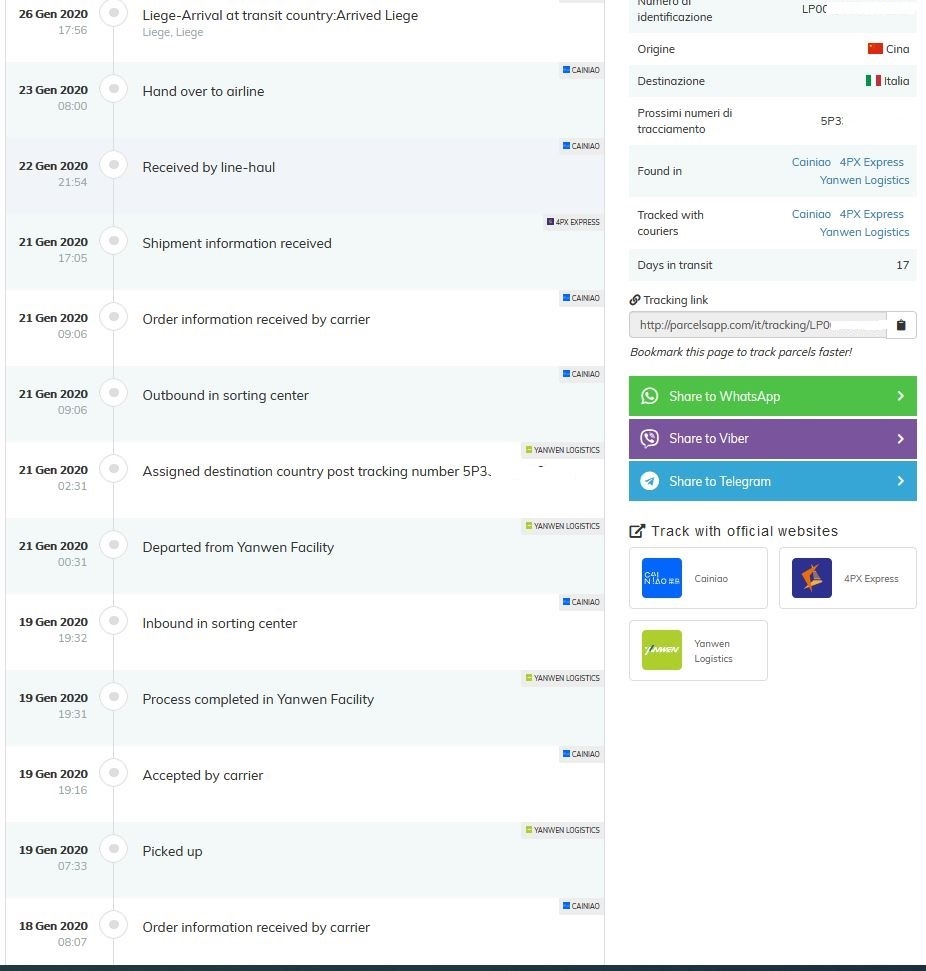Screen dimensions: 926x971
Task: Copy tracking link with clipboard icon
Action: point(901,325)
